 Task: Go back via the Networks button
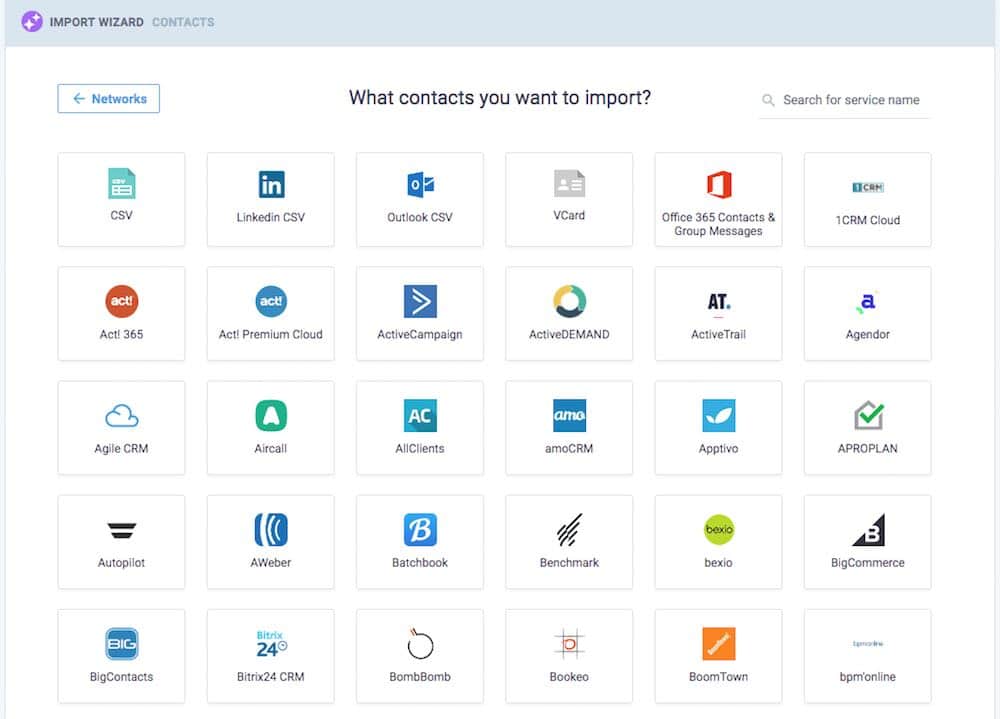[108, 99]
